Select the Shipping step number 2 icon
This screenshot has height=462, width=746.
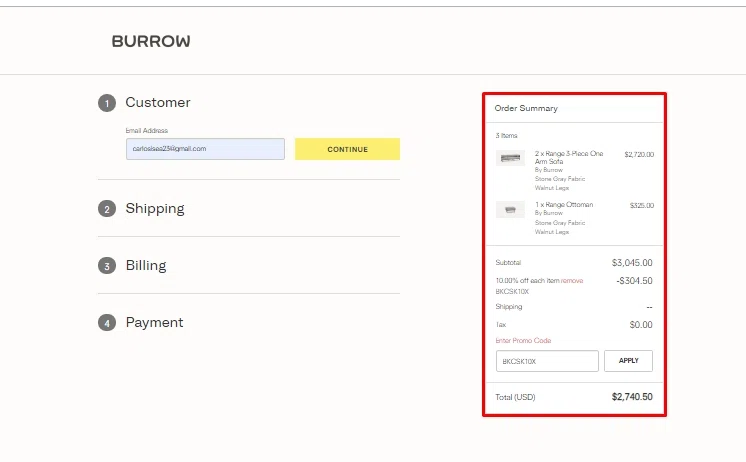[x=107, y=209]
